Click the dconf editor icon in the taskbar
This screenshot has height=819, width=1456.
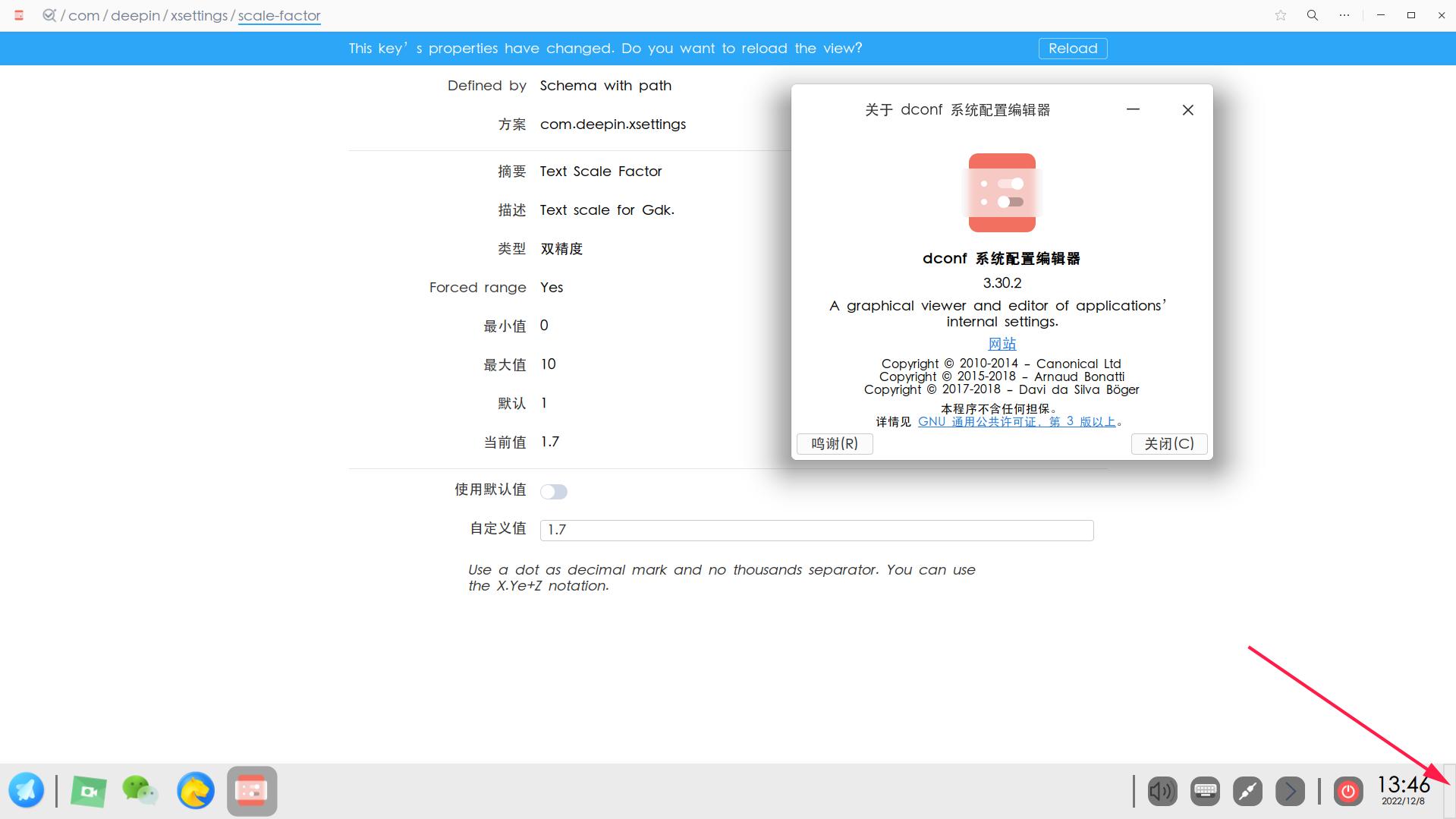pos(251,790)
